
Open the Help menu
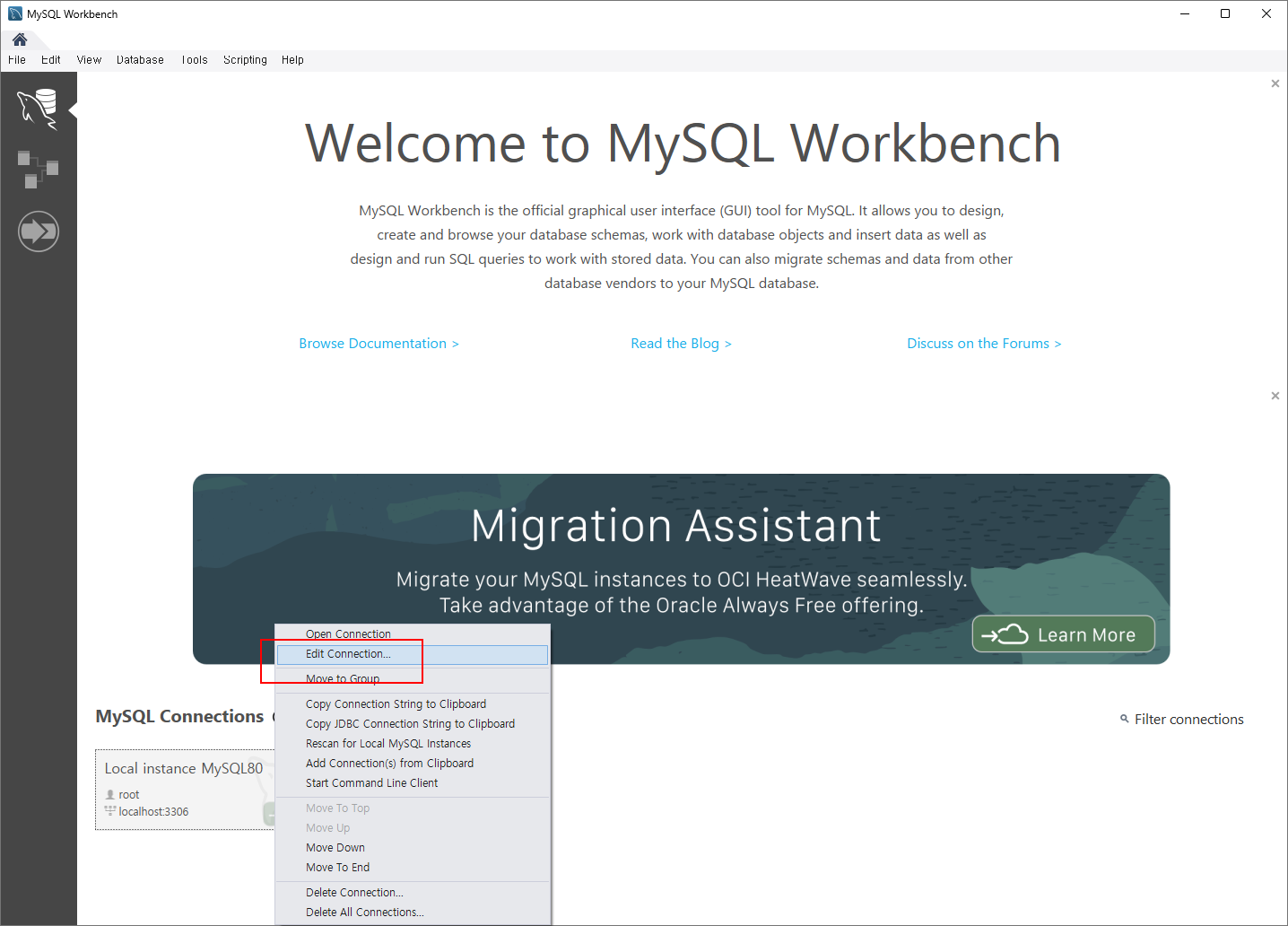click(x=292, y=60)
